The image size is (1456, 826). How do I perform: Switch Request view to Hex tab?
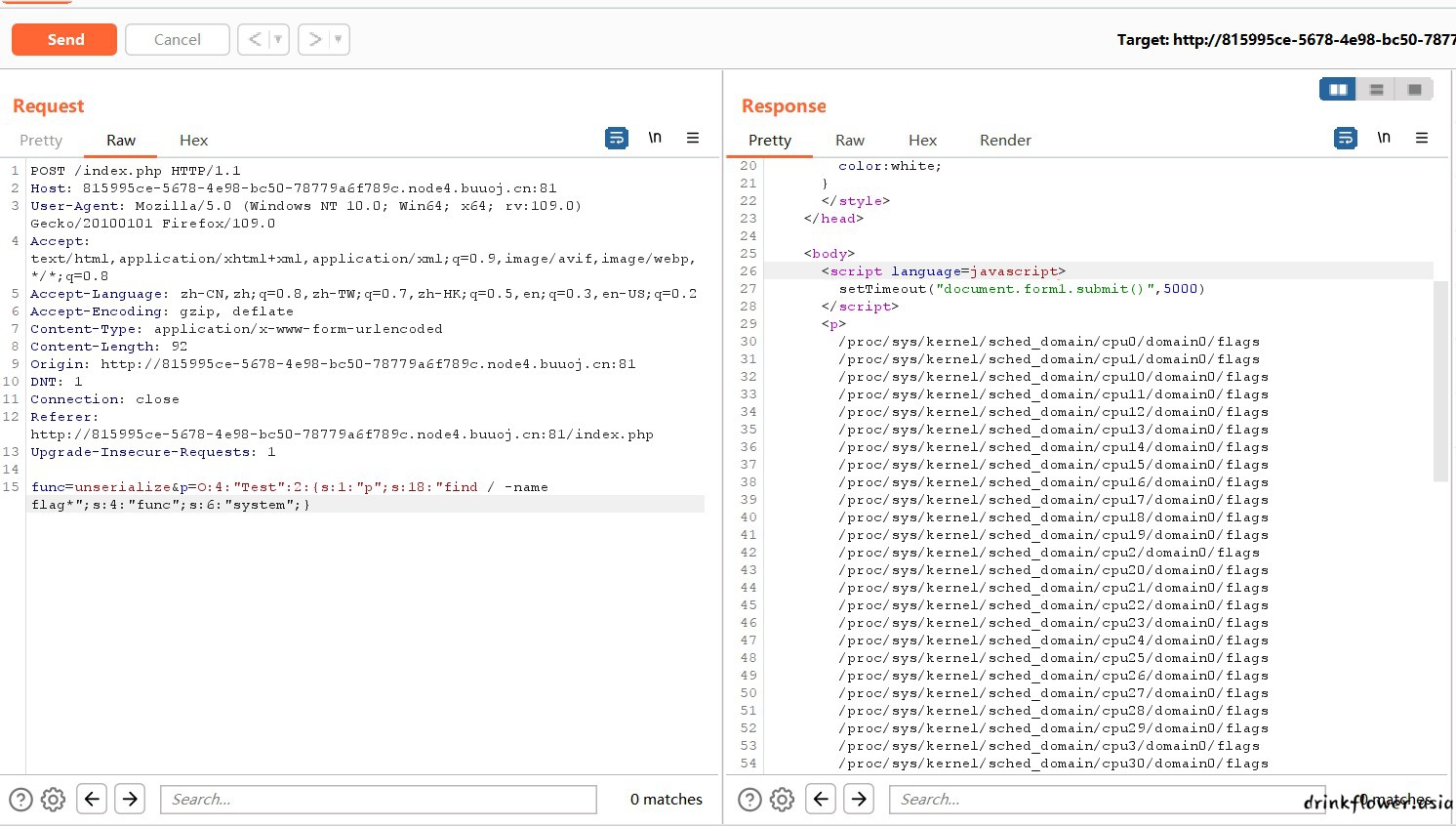[x=193, y=140]
